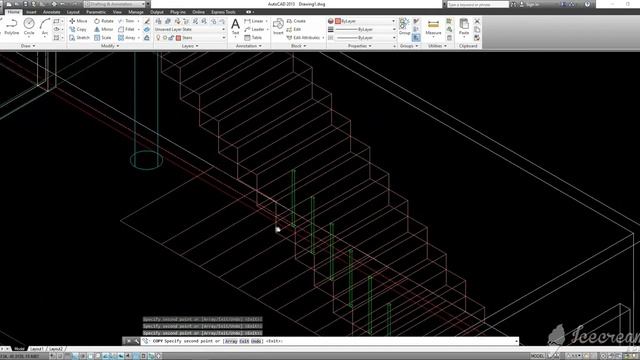Open the Group tool
Viewport: 640px width, 360px height.
pyautogui.click(x=404, y=27)
